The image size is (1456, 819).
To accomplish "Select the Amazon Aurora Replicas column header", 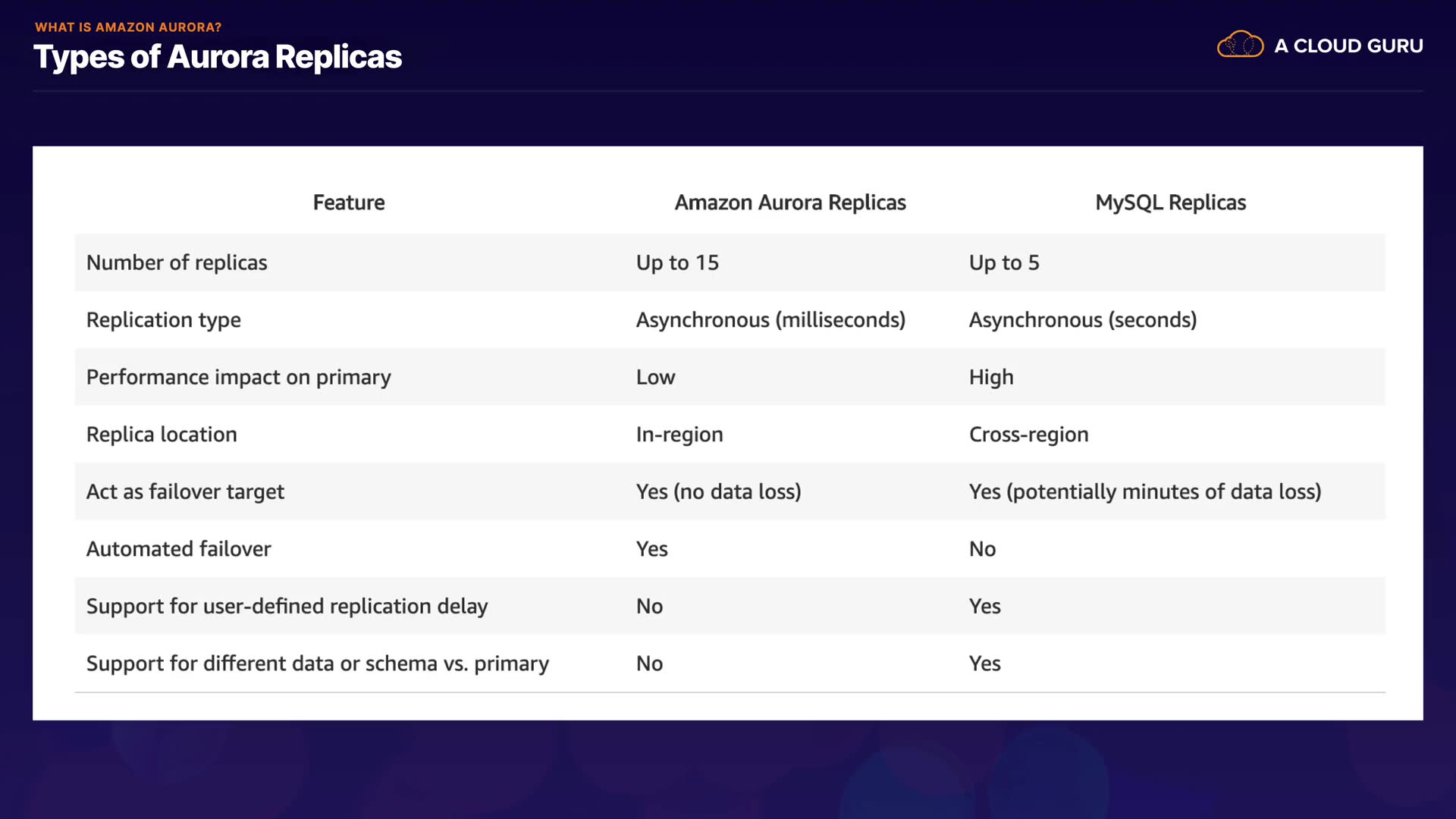I will click(790, 202).
